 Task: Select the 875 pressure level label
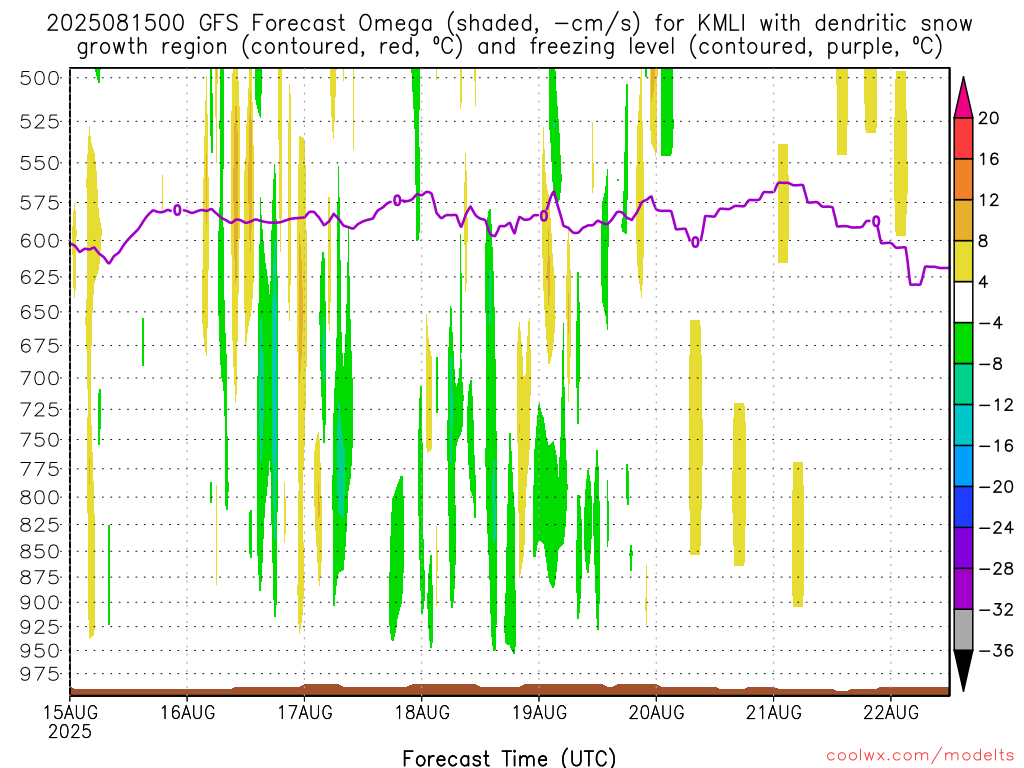40,577
